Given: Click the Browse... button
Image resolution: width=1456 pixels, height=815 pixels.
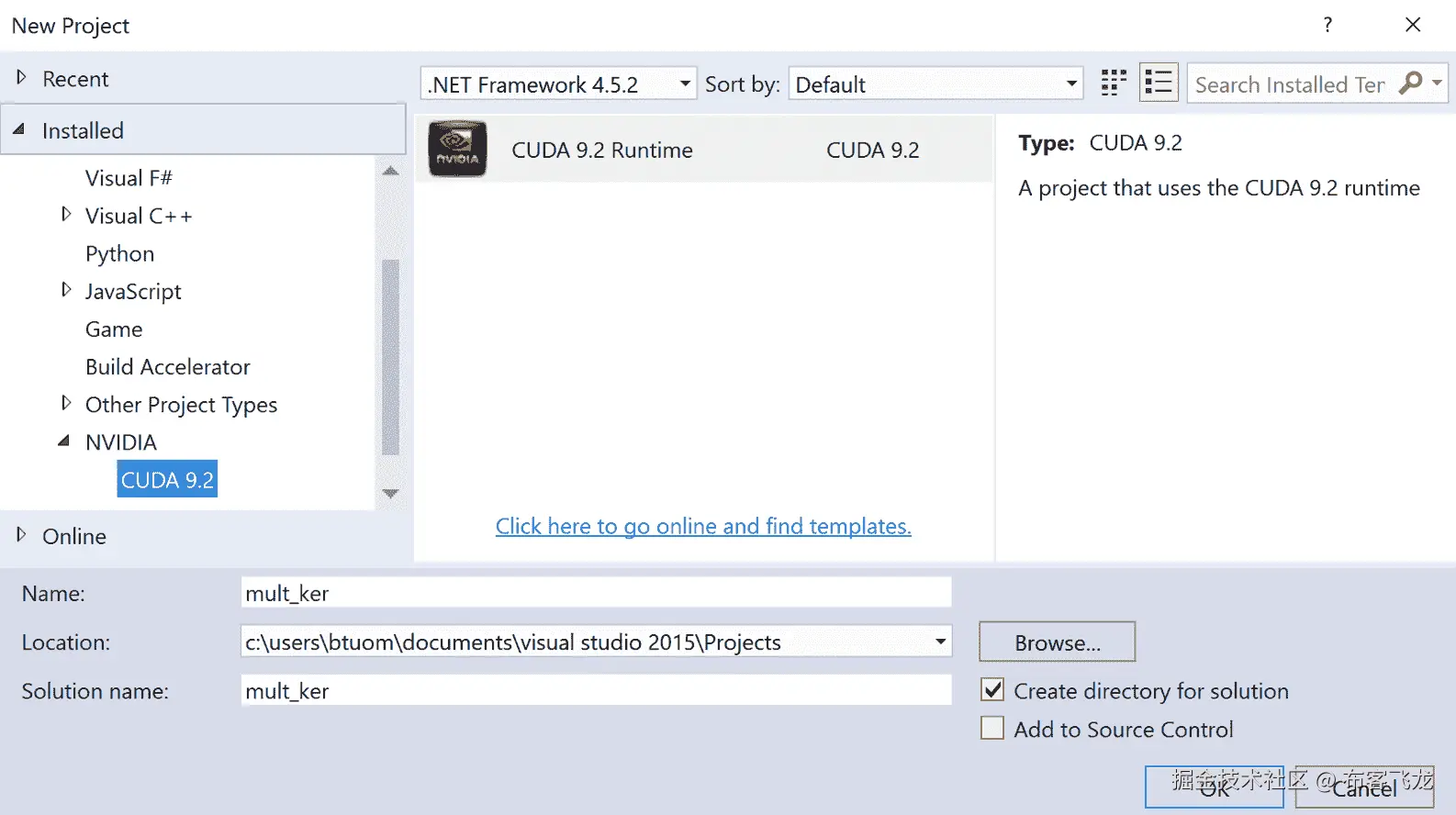Looking at the screenshot, I should click(x=1057, y=642).
